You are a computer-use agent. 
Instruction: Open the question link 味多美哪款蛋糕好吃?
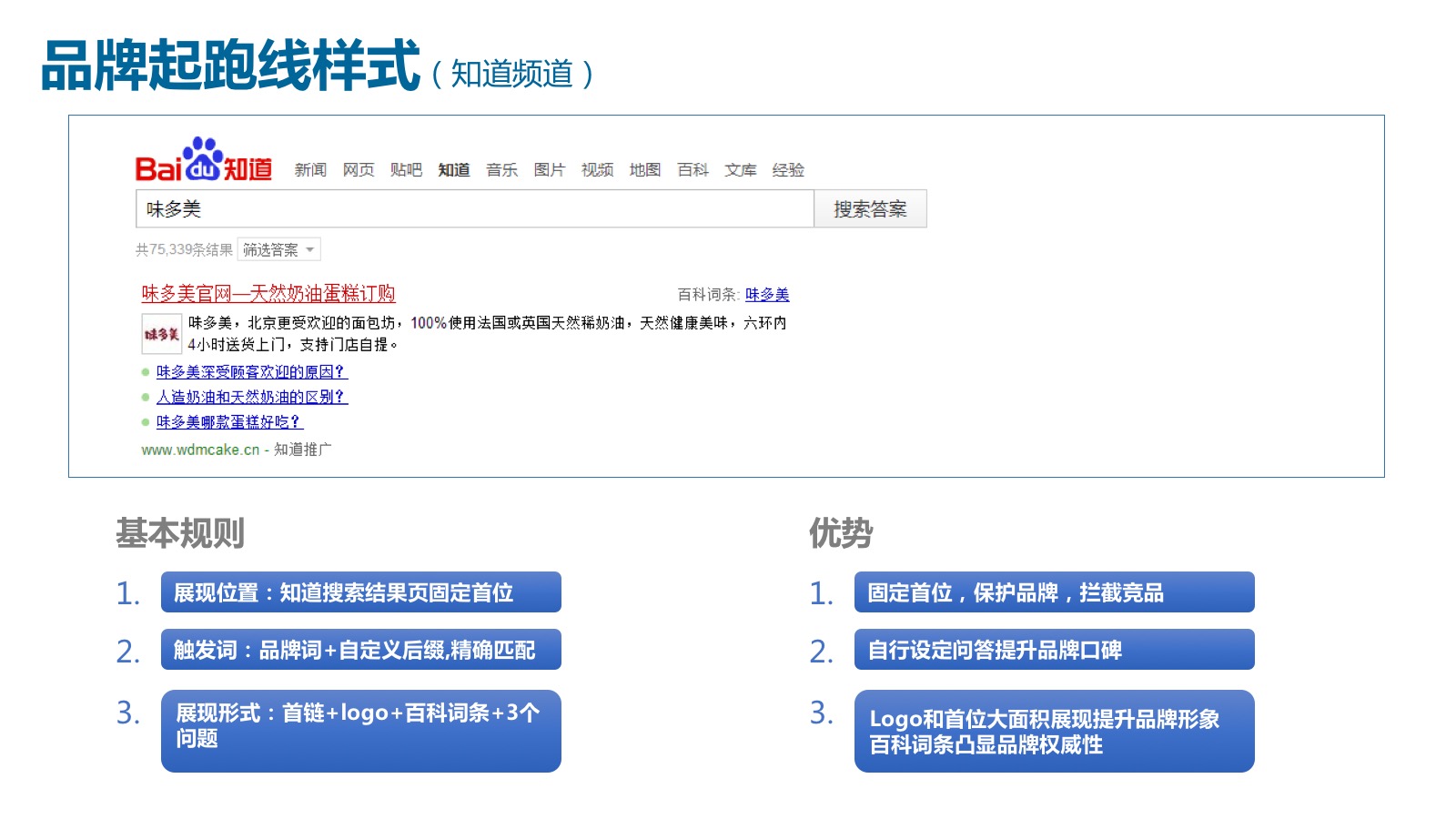pyautogui.click(x=229, y=422)
